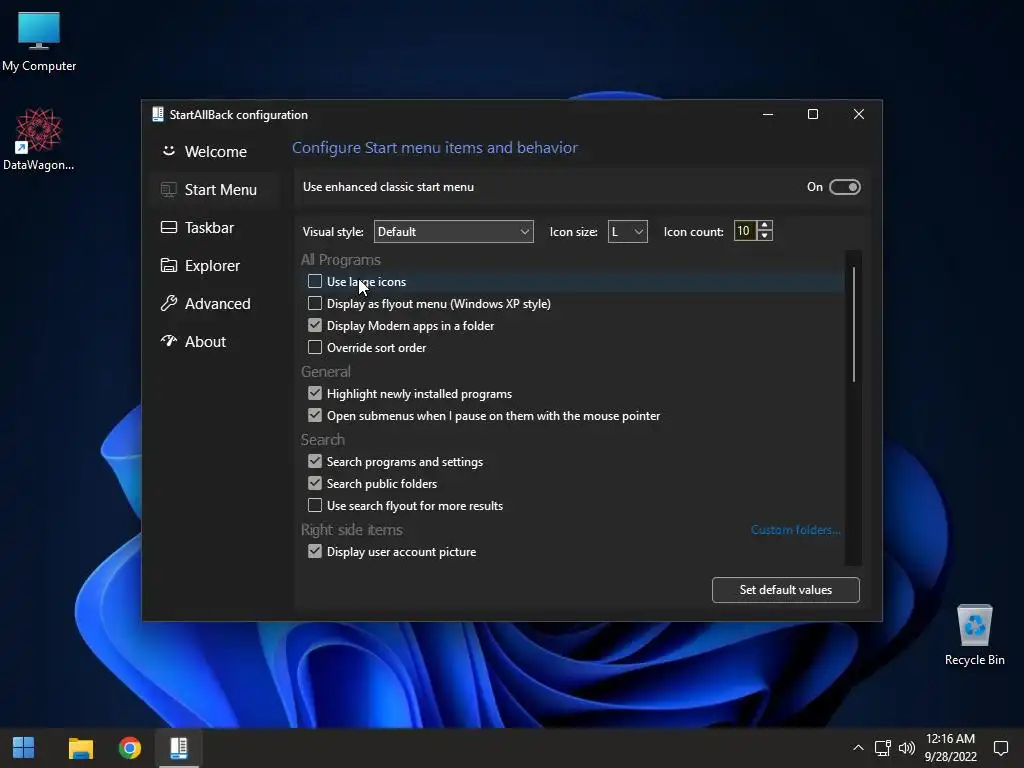1024x768 pixels.
Task: Uncheck Display Modern apps in a folder
Action: coord(315,325)
